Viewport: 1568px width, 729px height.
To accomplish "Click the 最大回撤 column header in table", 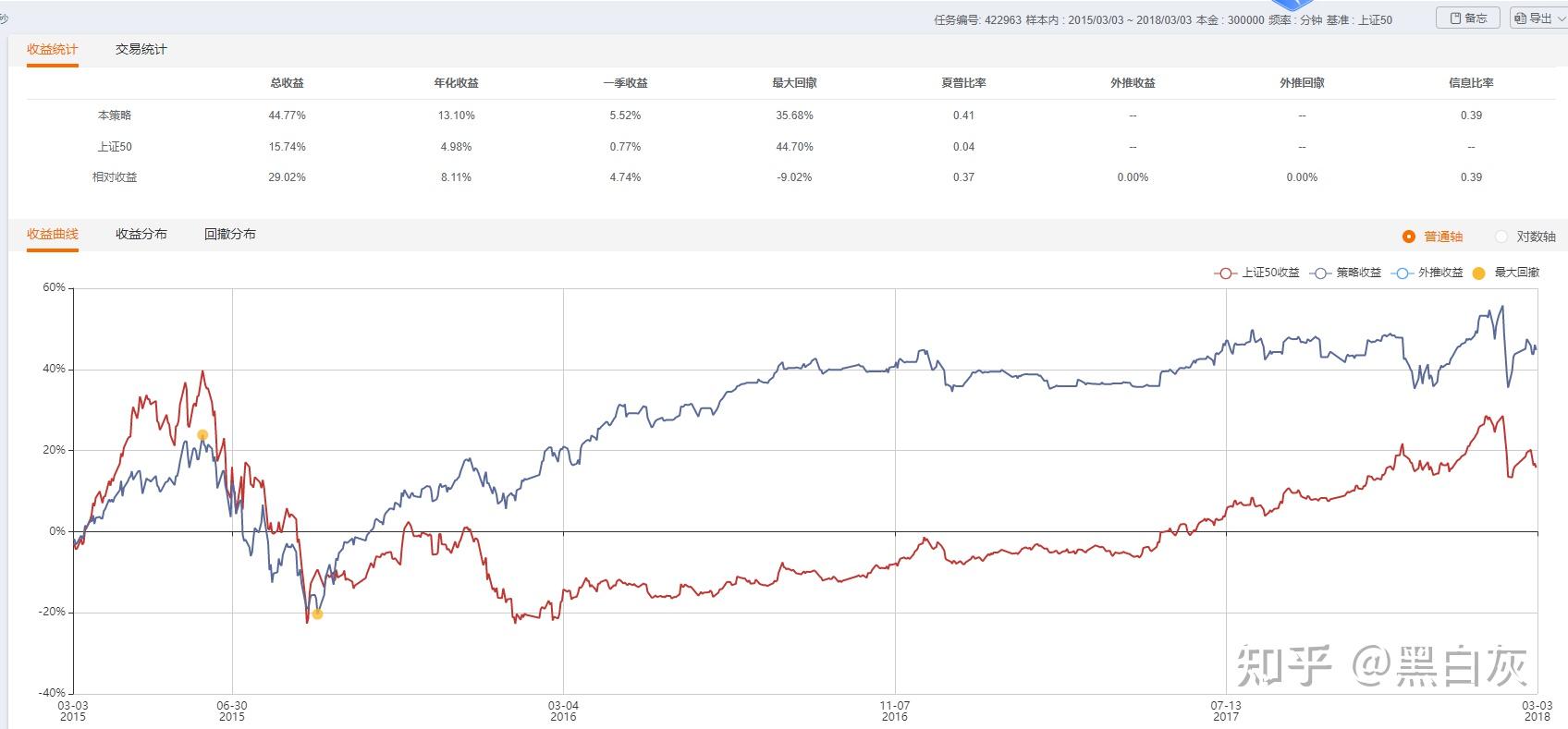I will [x=794, y=83].
